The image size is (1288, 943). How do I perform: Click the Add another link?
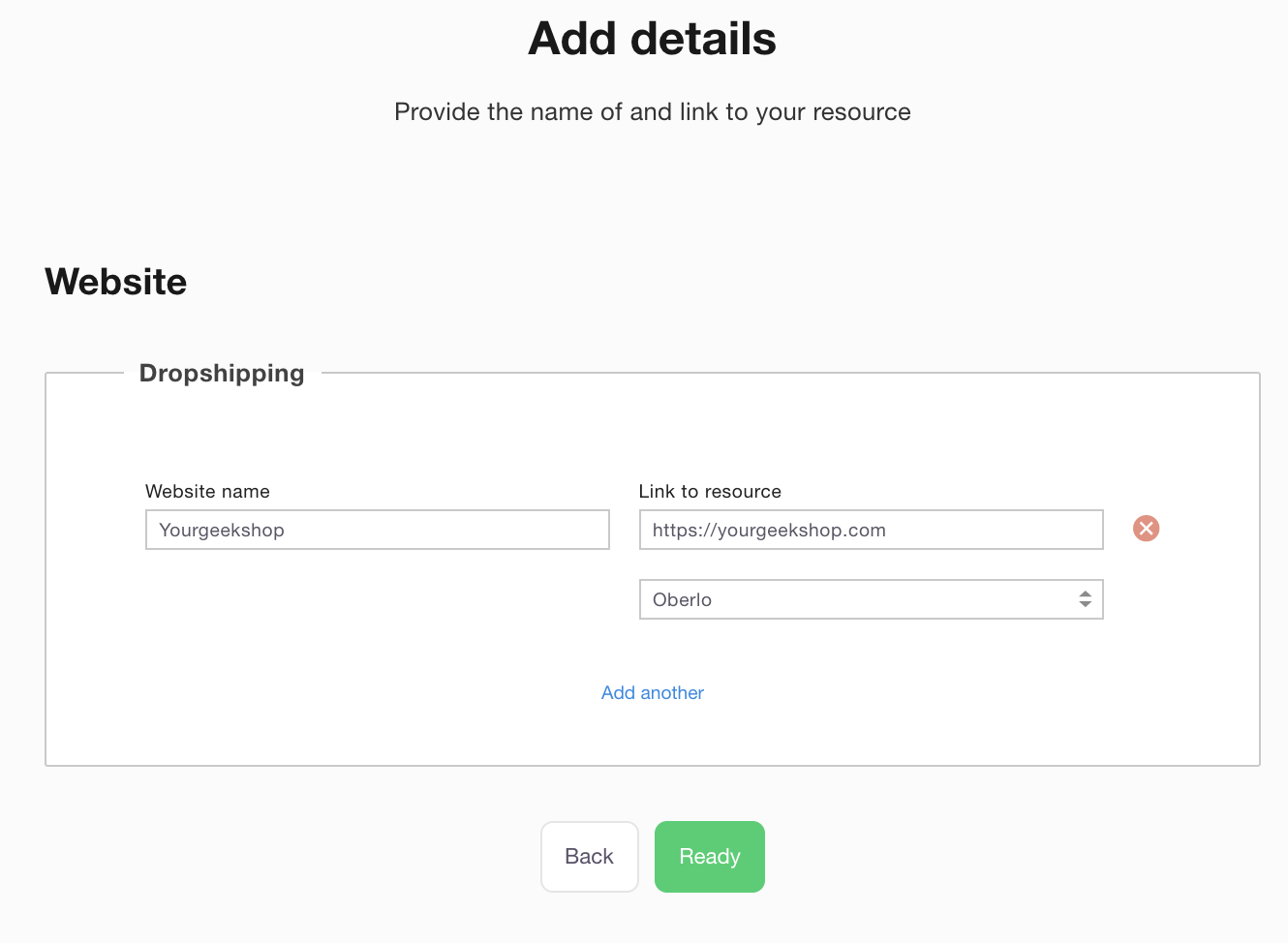coord(653,692)
